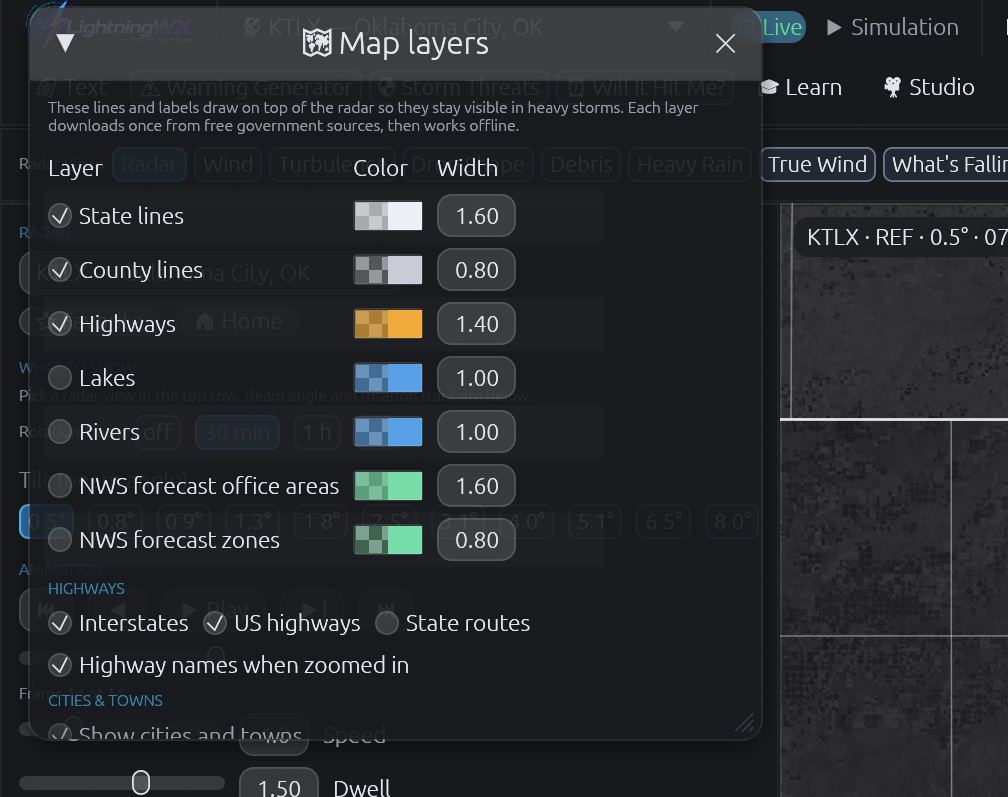
Task: Uncheck the Interstates checkbox
Action: click(60, 623)
